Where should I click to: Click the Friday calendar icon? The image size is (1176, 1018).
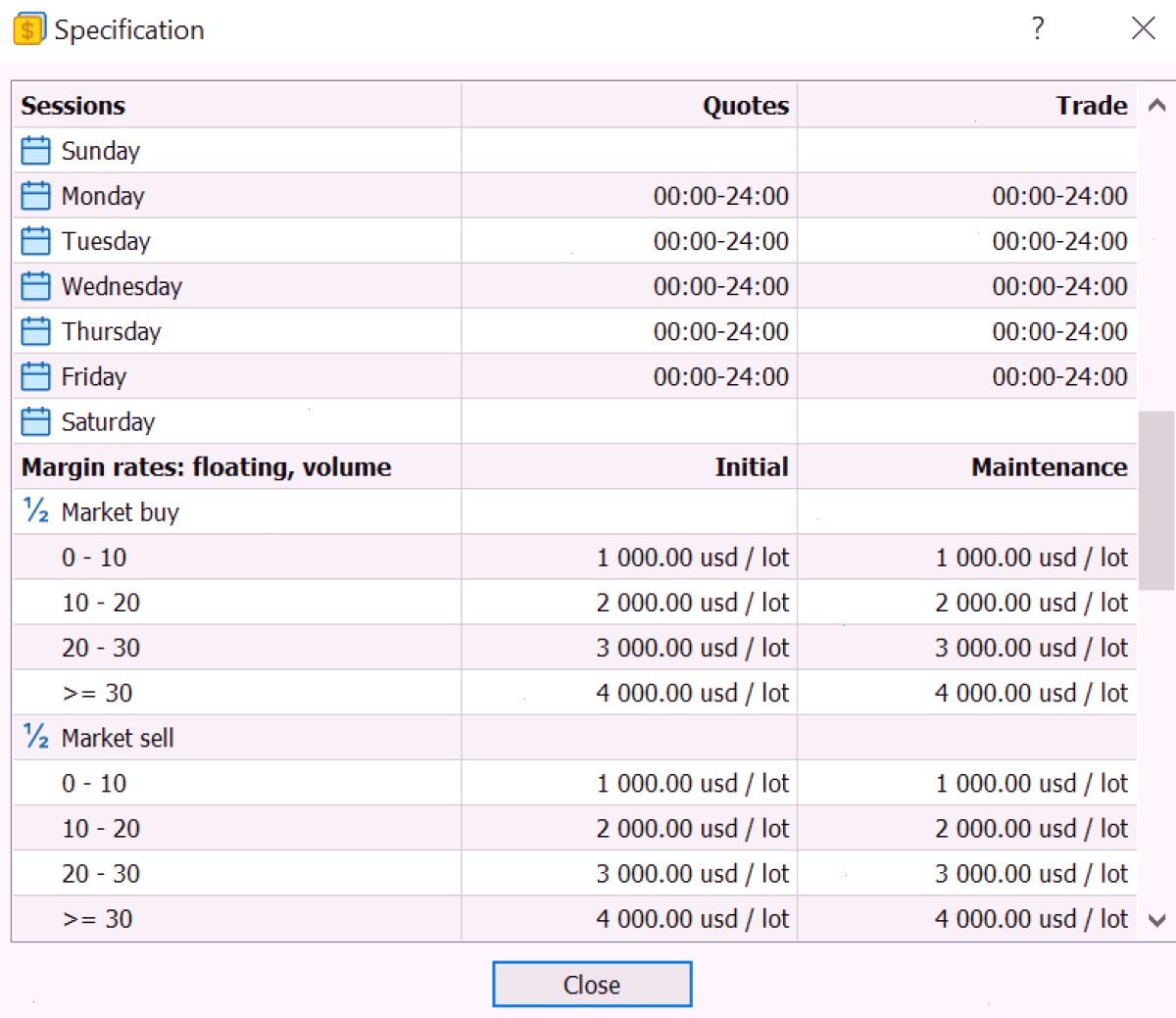tap(35, 376)
